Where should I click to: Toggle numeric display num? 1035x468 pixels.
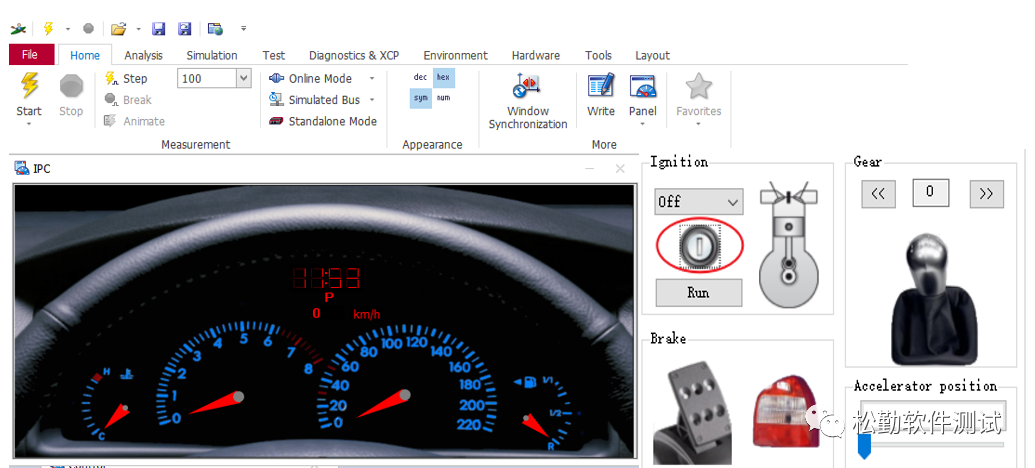pyautogui.click(x=444, y=98)
